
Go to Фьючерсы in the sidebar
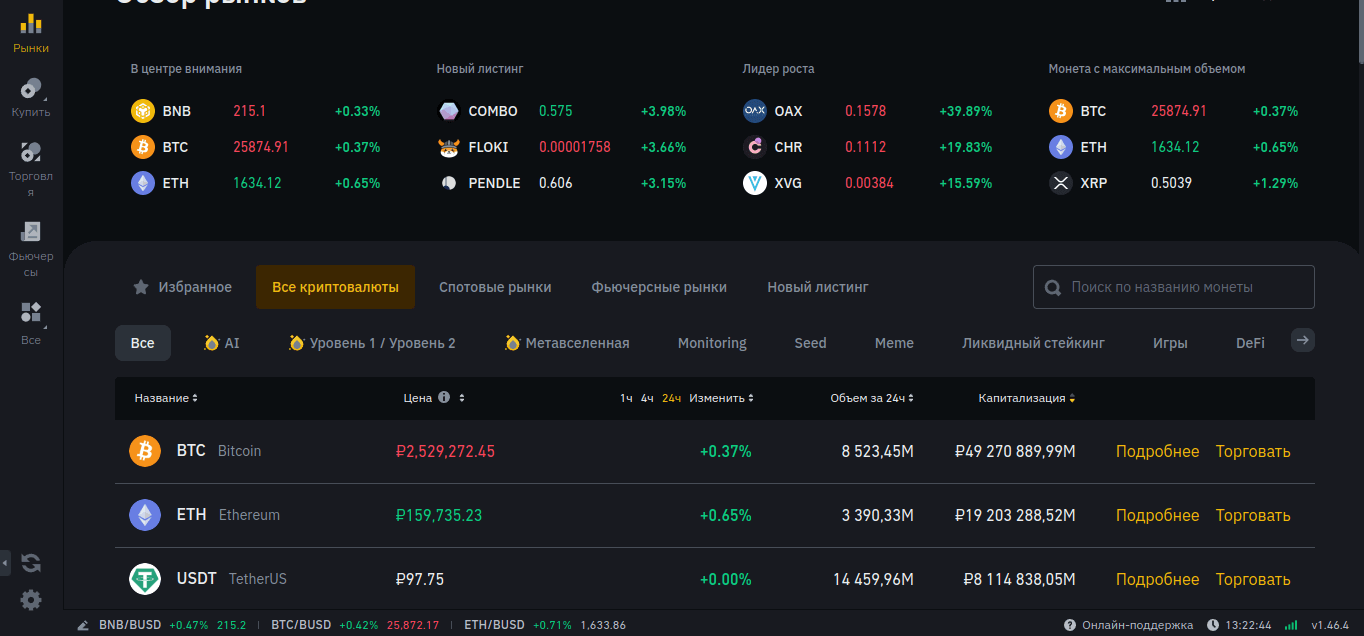[31, 247]
